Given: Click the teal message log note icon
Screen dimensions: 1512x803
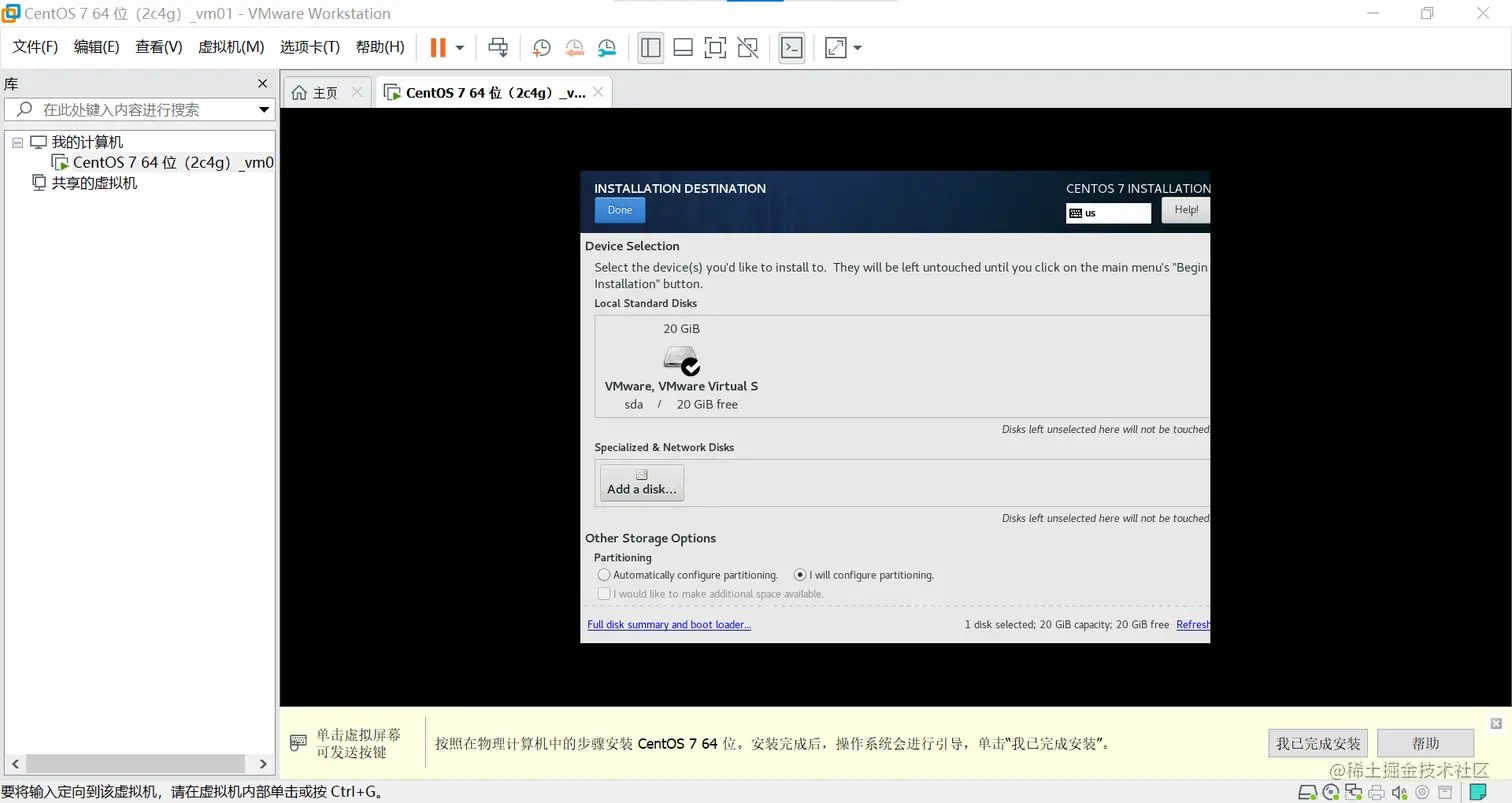Looking at the screenshot, I should click(1477, 793).
